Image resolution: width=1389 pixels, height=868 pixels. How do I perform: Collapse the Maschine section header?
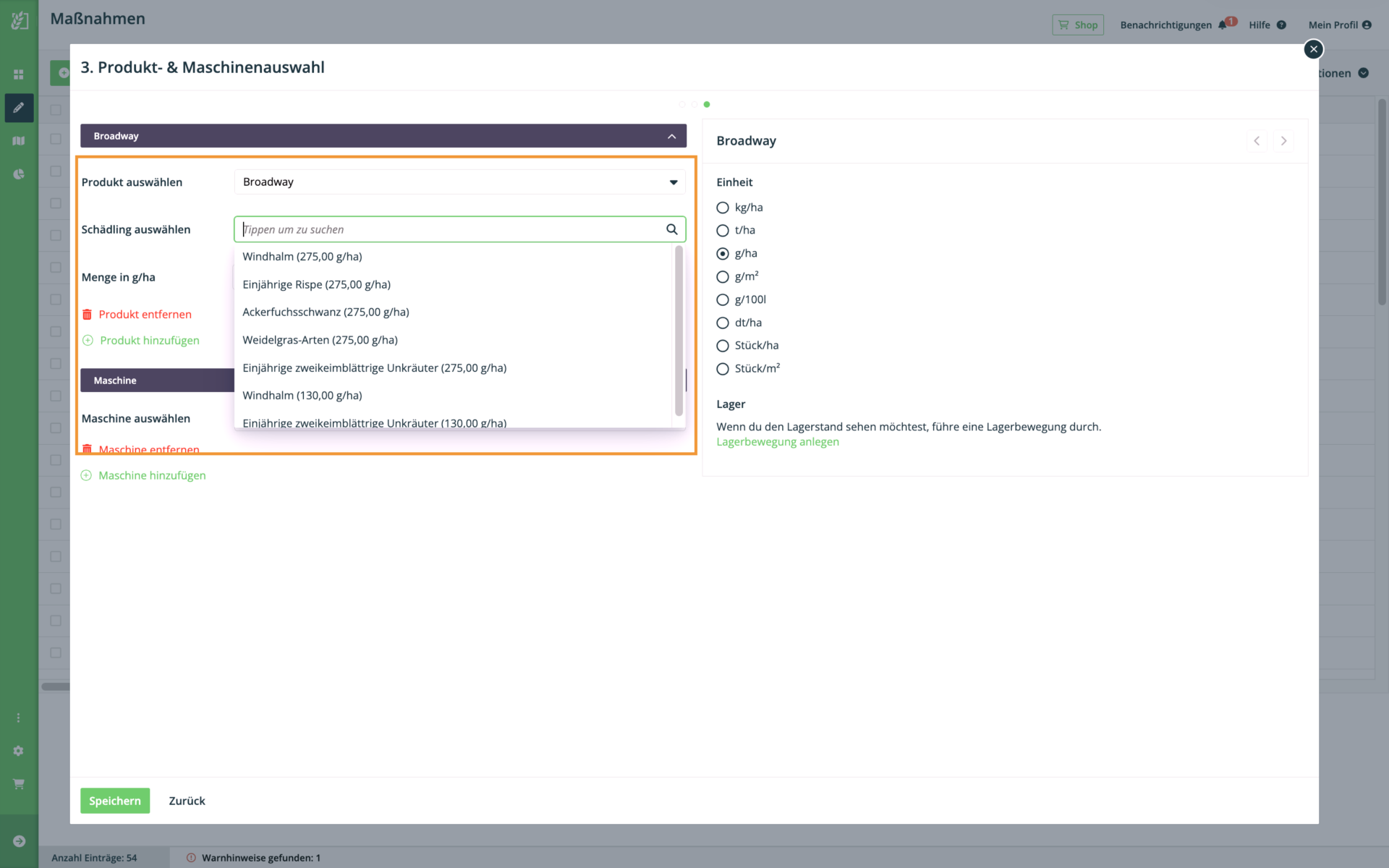click(x=157, y=380)
